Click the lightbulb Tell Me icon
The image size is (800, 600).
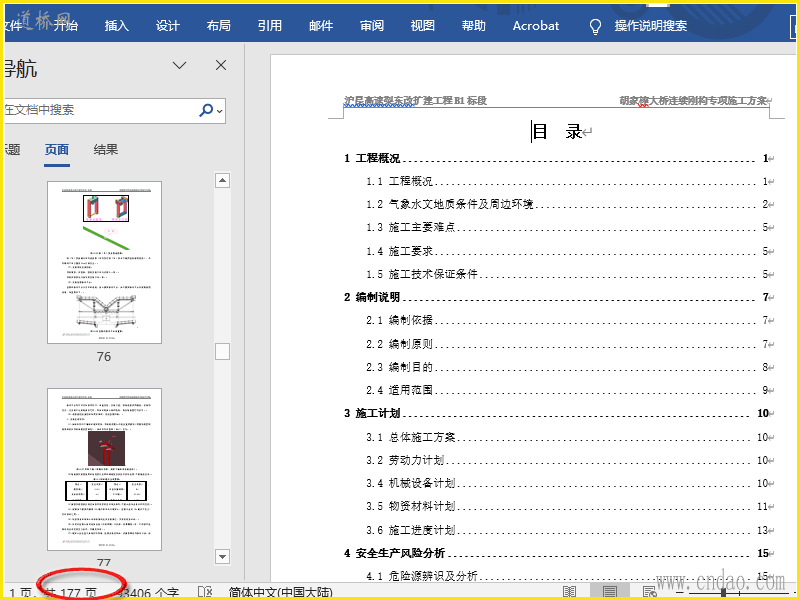[x=595, y=27]
